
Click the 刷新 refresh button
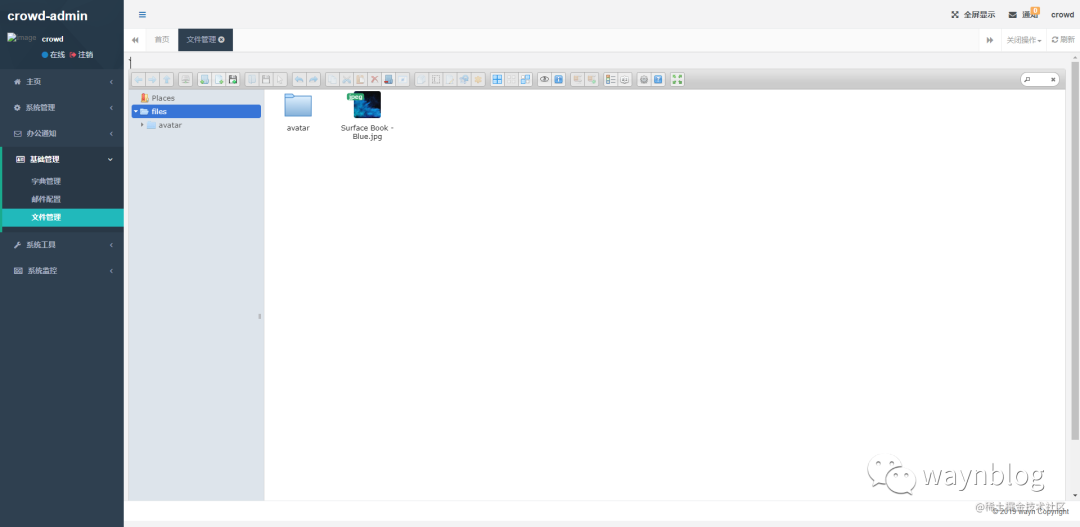(x=1063, y=40)
